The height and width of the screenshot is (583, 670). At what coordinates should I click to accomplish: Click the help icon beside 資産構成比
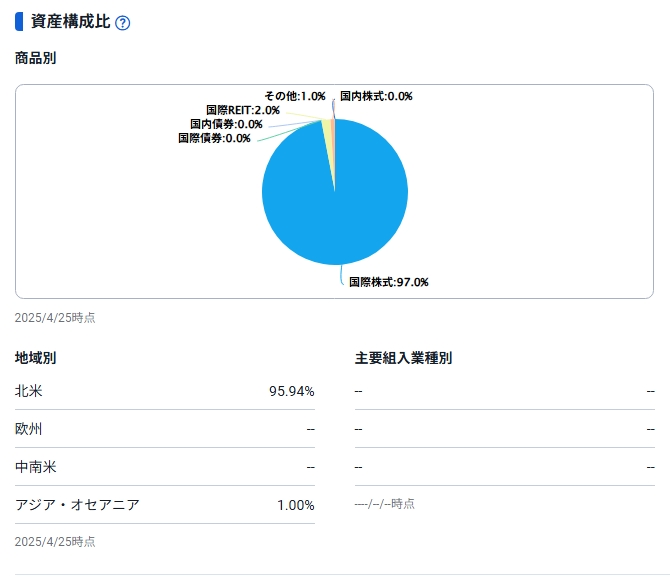point(123,23)
